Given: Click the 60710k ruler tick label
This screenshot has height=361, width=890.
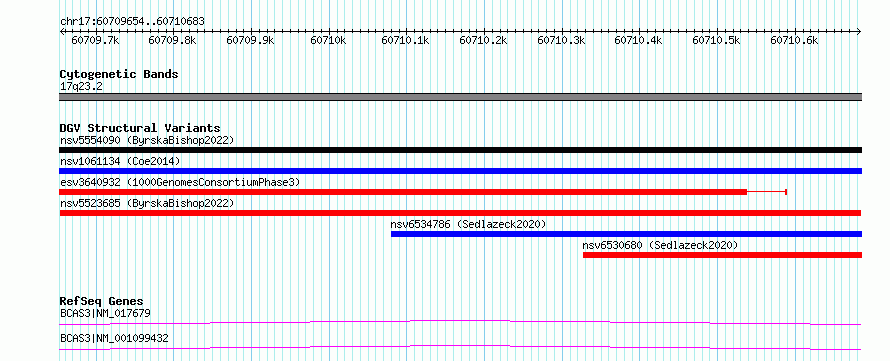Looking at the screenshot, I should pos(328,40).
